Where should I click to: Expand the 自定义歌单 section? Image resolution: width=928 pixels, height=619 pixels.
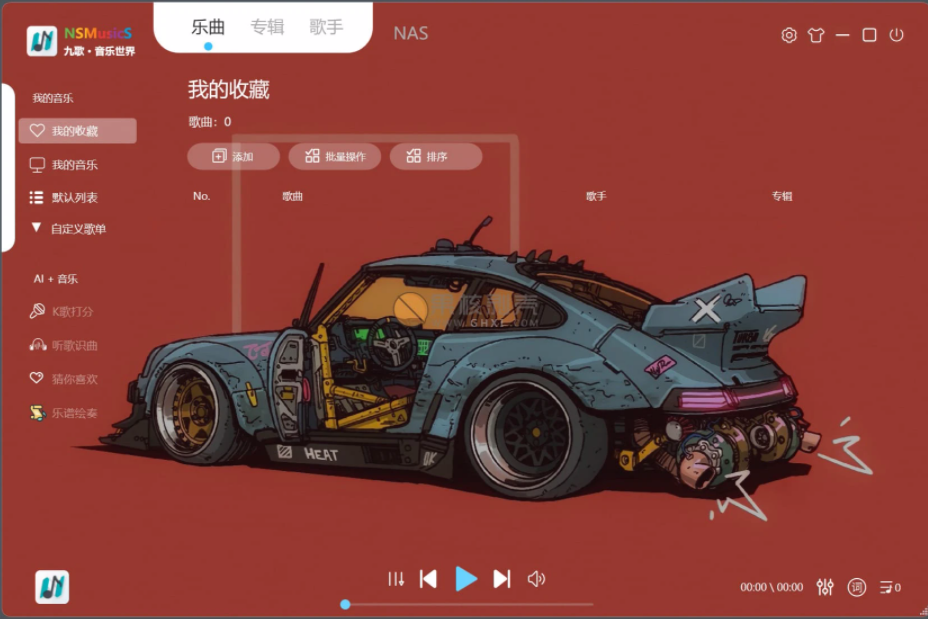[75, 229]
